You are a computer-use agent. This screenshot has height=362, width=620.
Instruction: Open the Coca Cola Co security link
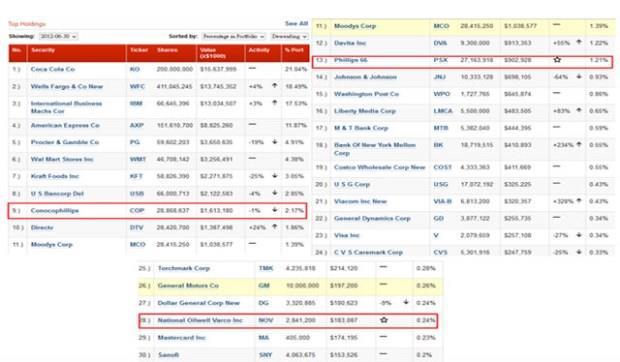click(x=53, y=69)
